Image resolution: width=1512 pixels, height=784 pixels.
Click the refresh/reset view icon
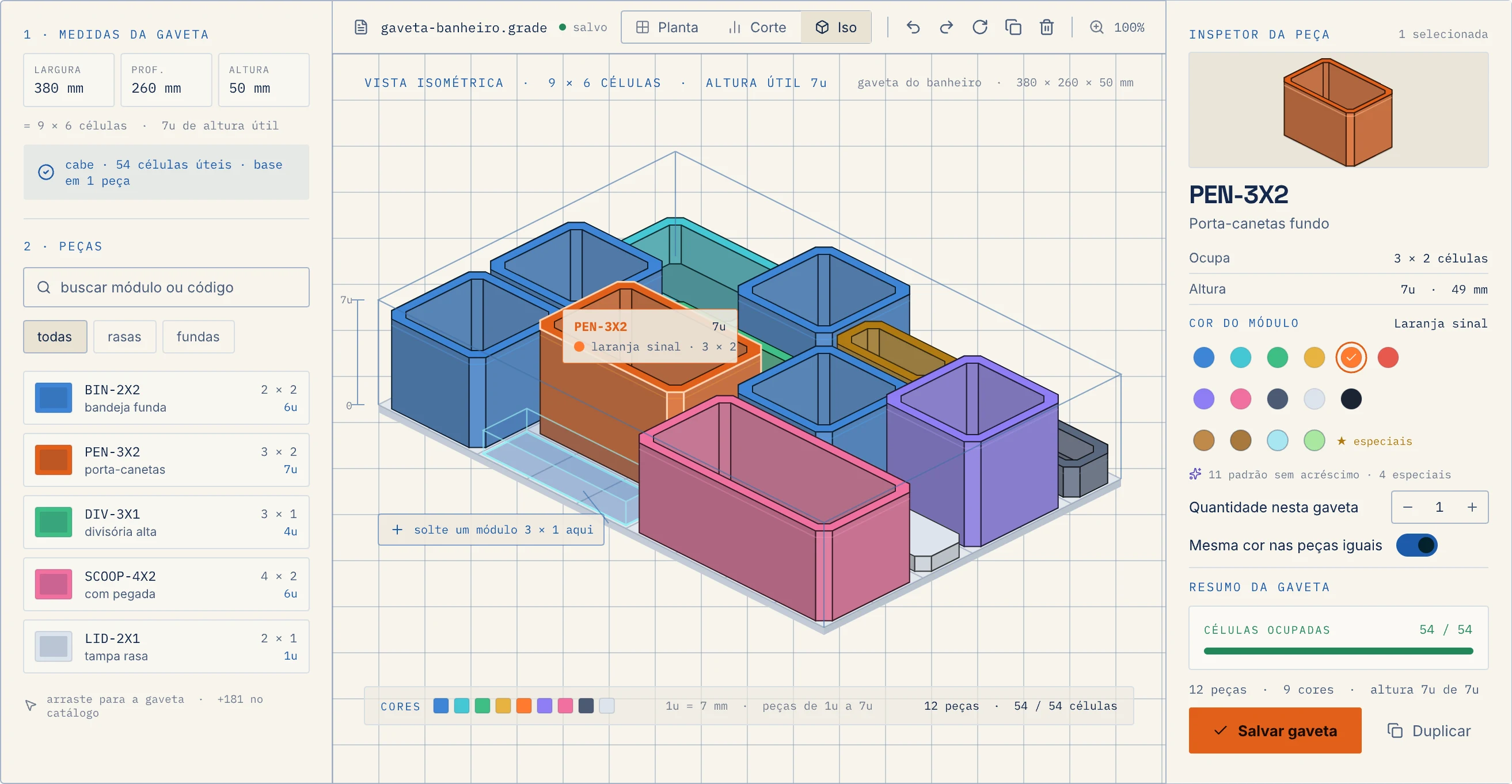(979, 28)
